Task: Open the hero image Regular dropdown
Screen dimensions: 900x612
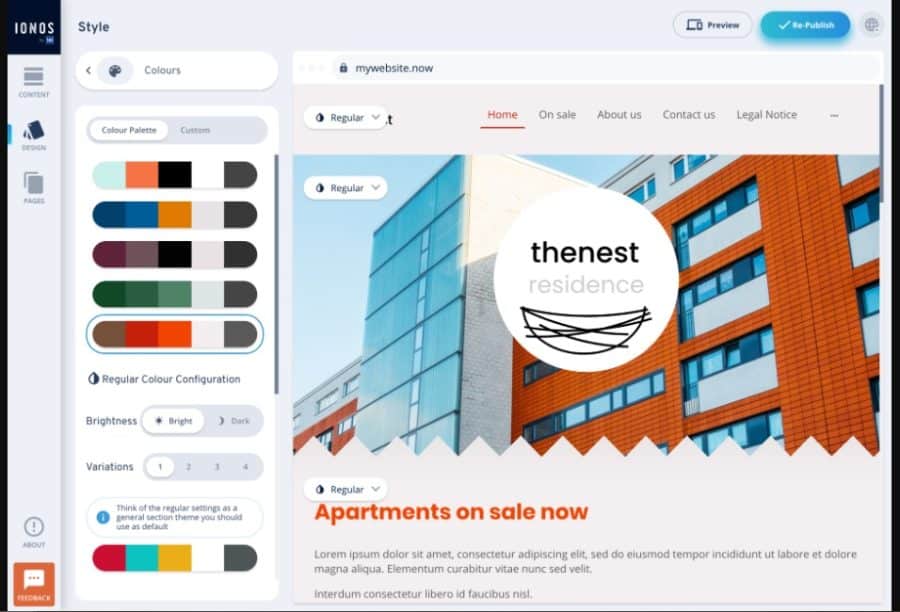Action: [x=346, y=188]
